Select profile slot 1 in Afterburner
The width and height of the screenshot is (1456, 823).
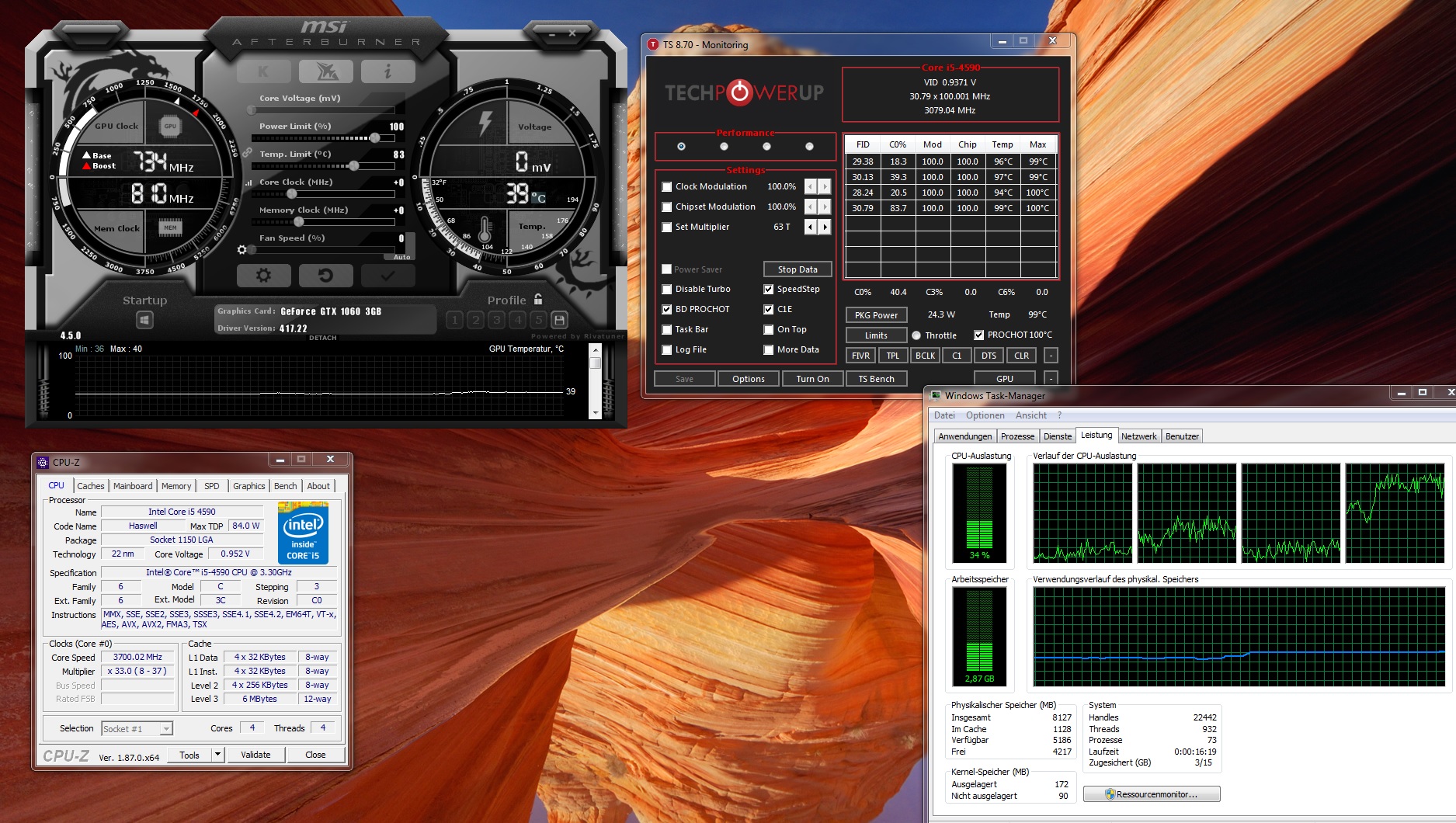pyautogui.click(x=455, y=320)
